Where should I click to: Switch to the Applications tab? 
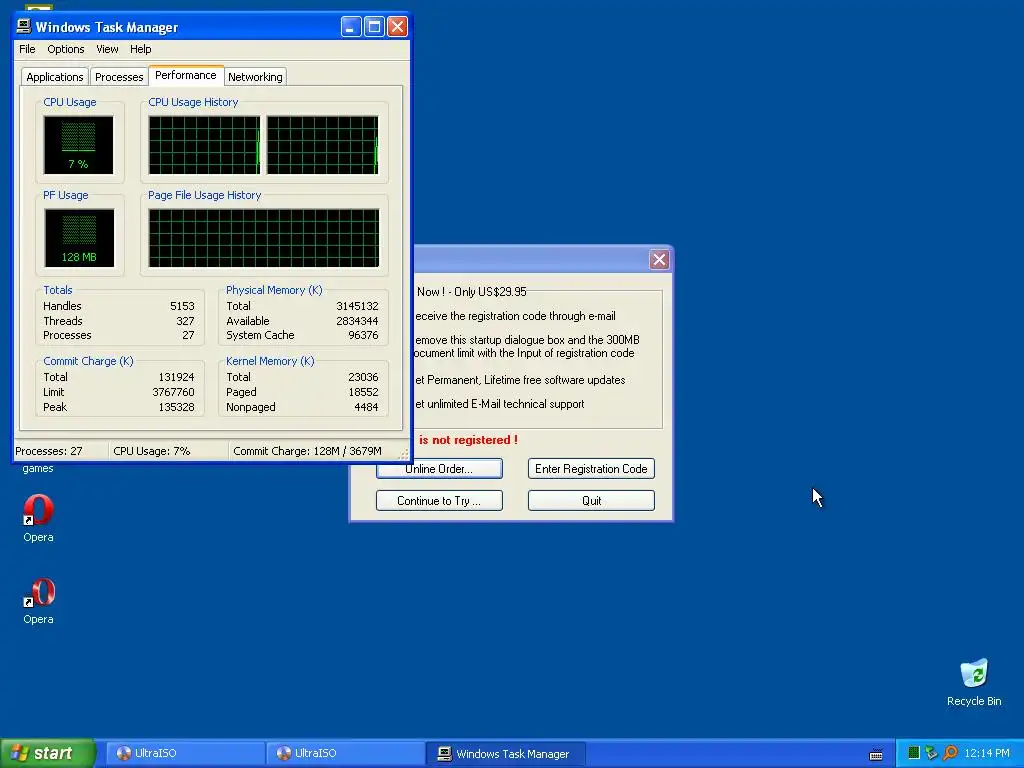pos(55,77)
